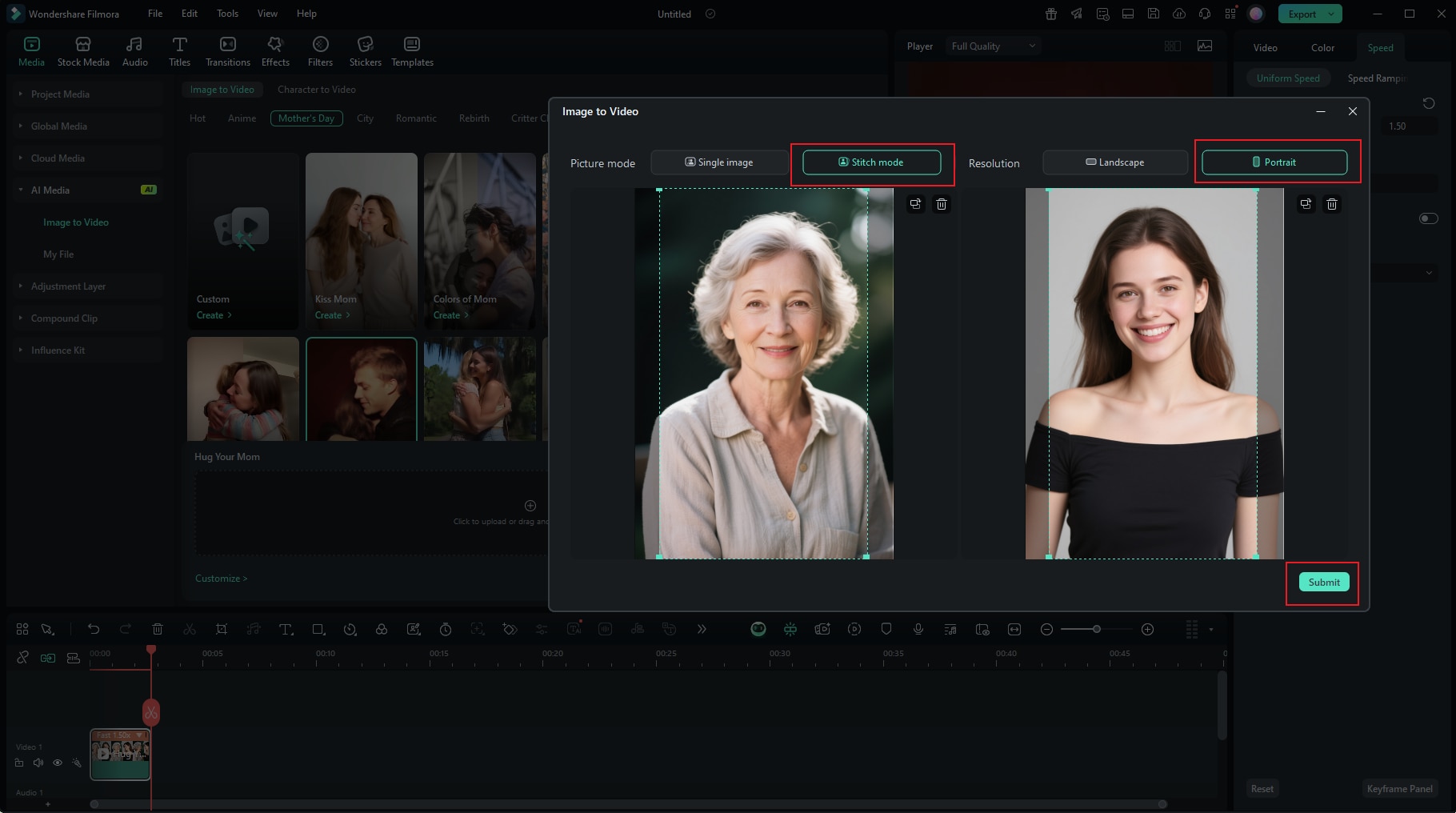Click the speed value field 1.50
1456x813 pixels.
click(1410, 126)
